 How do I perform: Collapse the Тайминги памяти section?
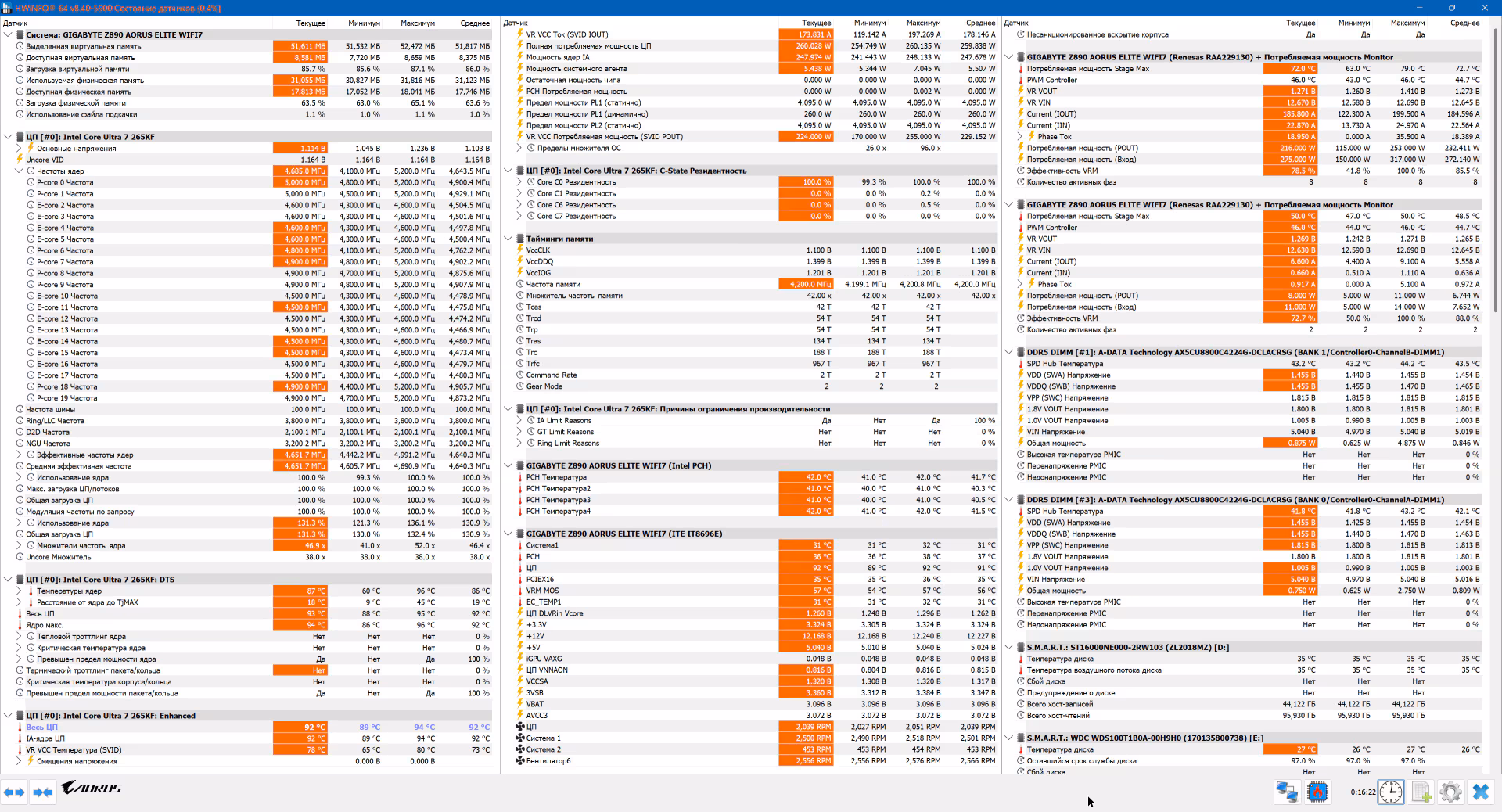[508, 239]
